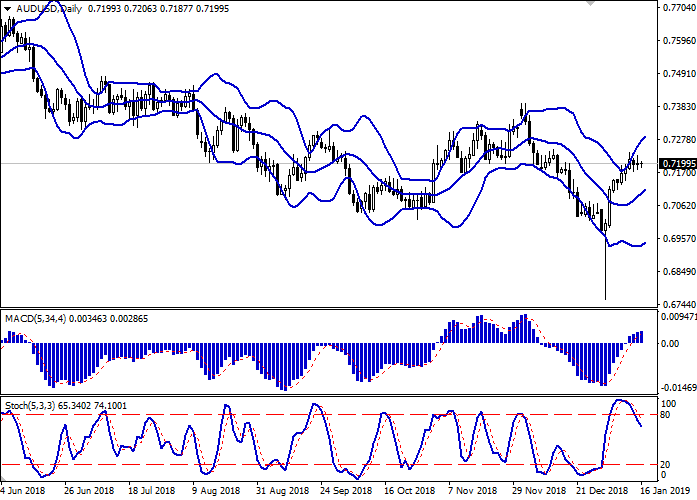The image size is (697, 500).
Task: Click the 0.75960 price axis label
Action: (x=679, y=40)
